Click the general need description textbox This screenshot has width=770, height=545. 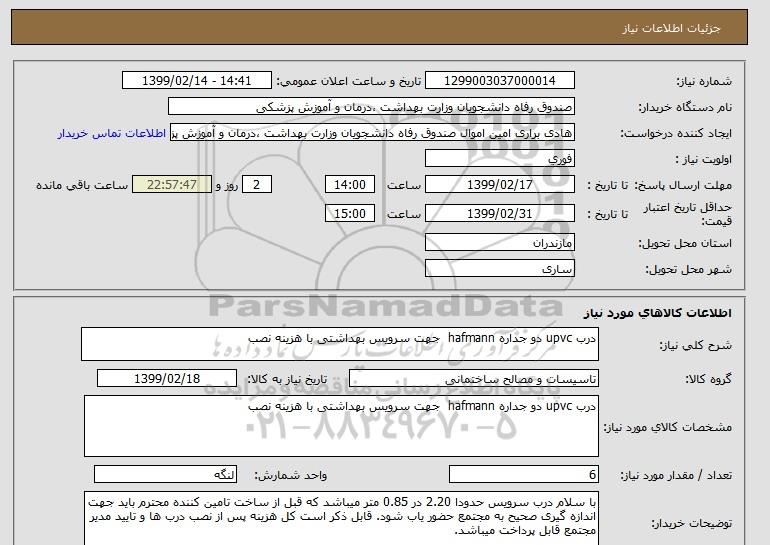[x=340, y=345]
